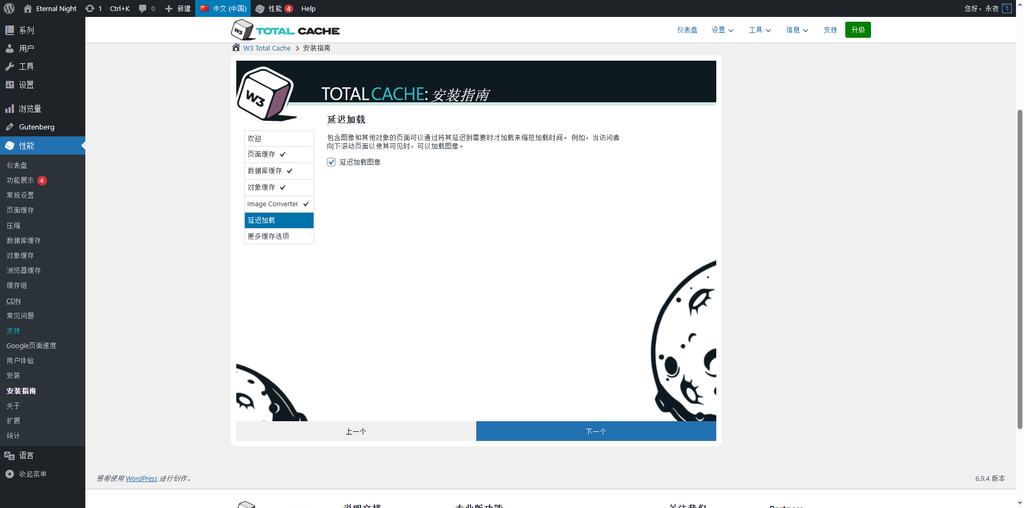Click the 用户 sidebar icon
The image size is (1024, 508).
[10, 48]
